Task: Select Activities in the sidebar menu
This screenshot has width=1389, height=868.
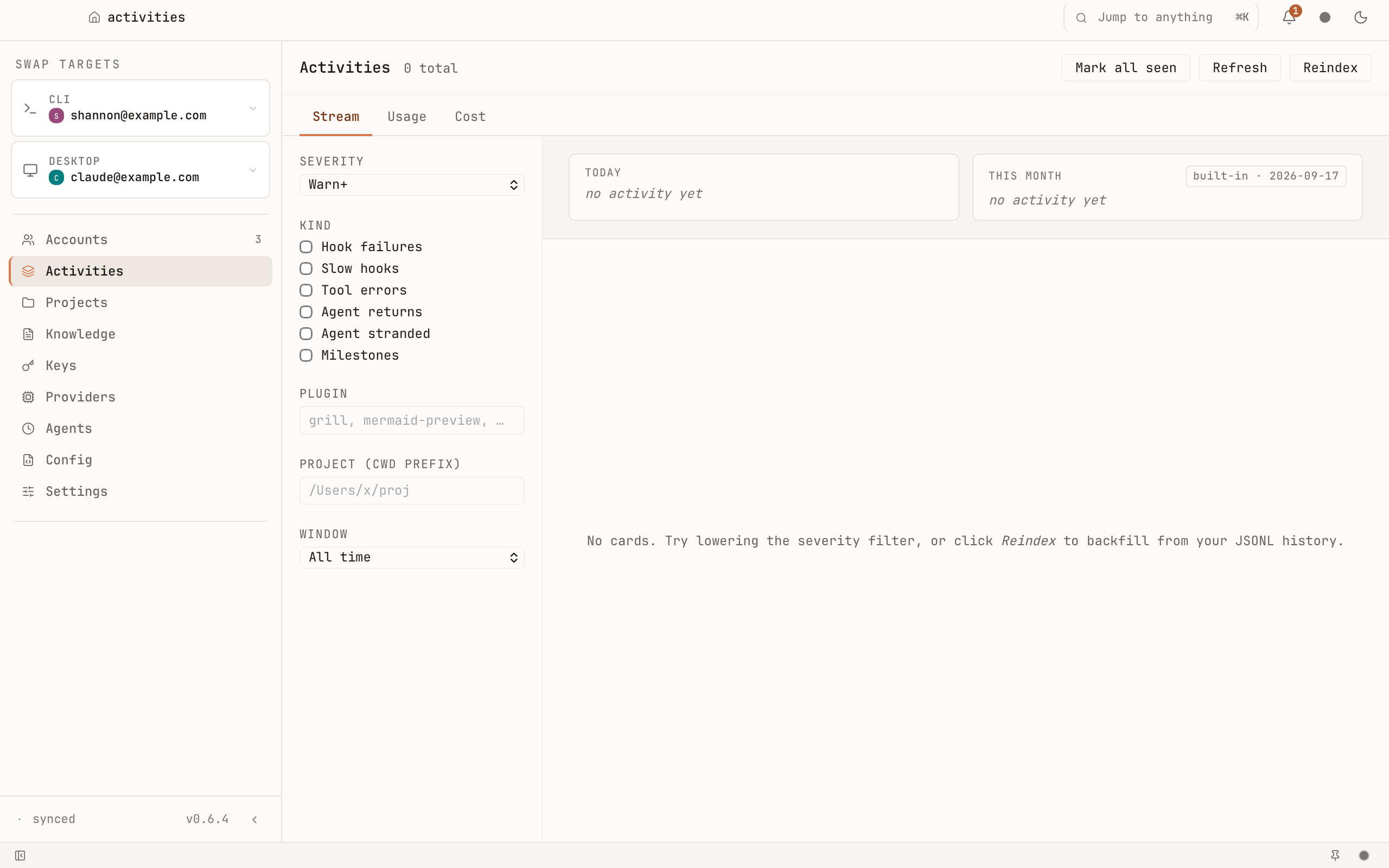Action: point(141,271)
